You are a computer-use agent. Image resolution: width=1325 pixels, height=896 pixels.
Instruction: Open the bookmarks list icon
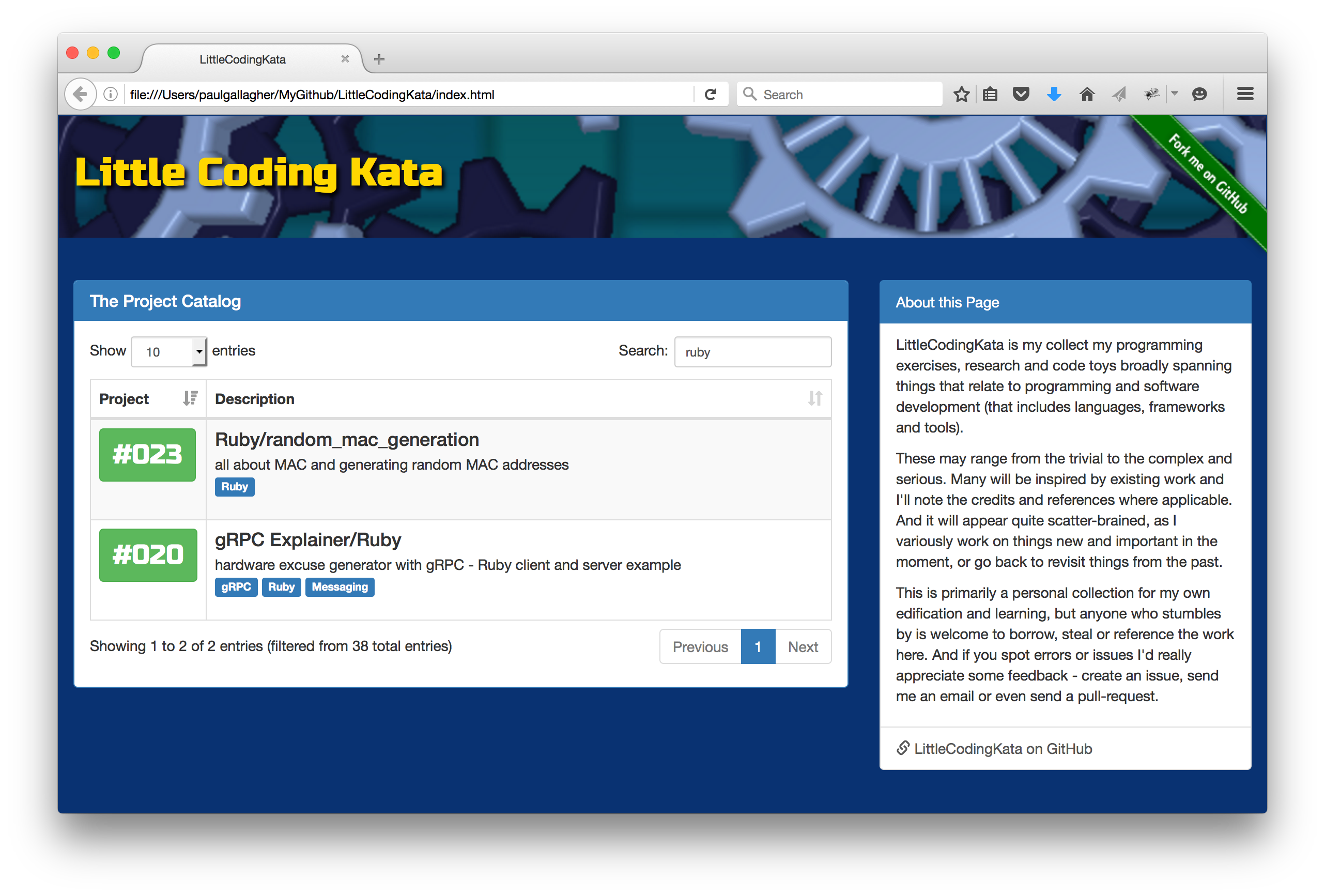pos(990,95)
